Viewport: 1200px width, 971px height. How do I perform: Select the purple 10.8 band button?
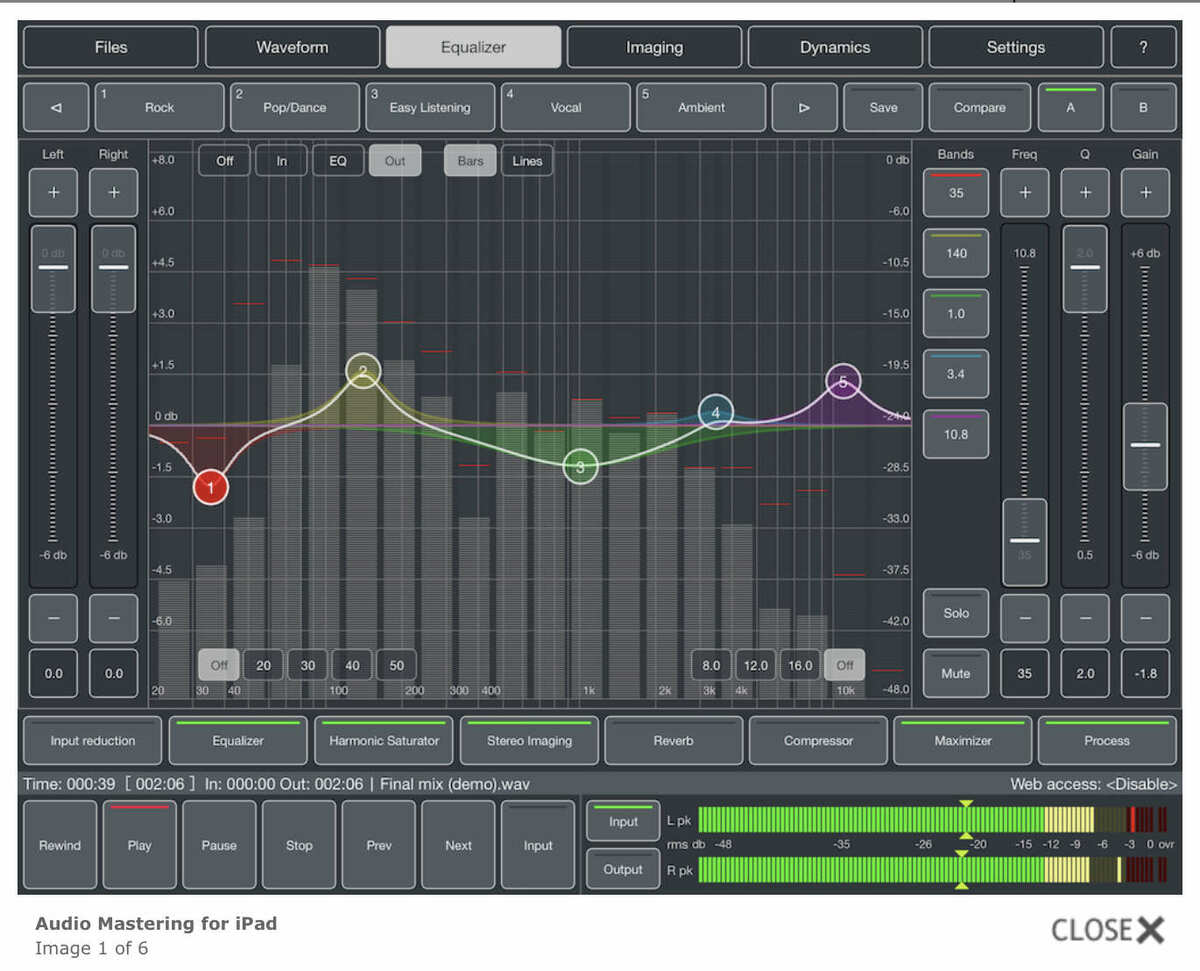coord(956,434)
